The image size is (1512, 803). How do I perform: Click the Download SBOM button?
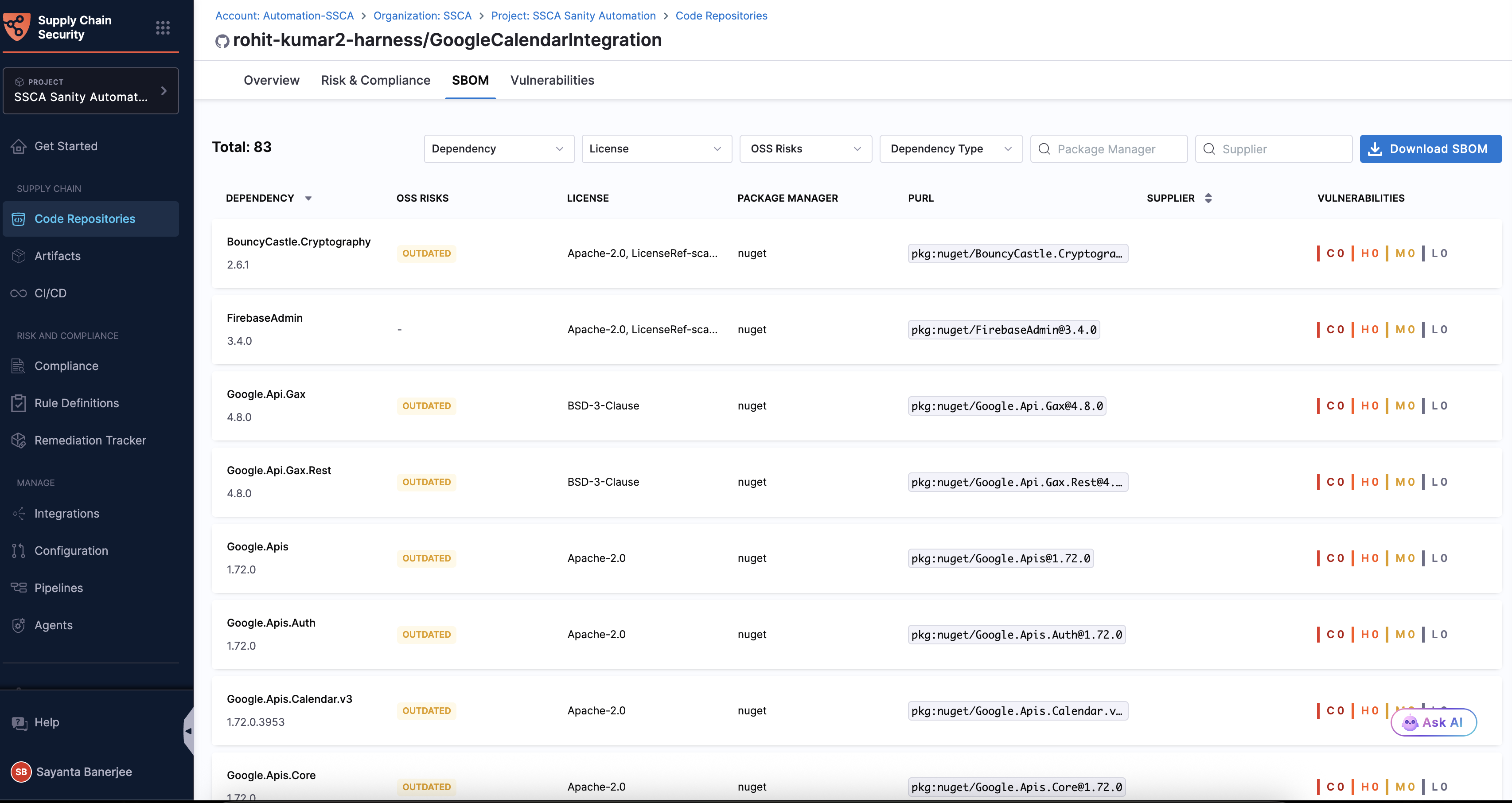tap(1430, 149)
